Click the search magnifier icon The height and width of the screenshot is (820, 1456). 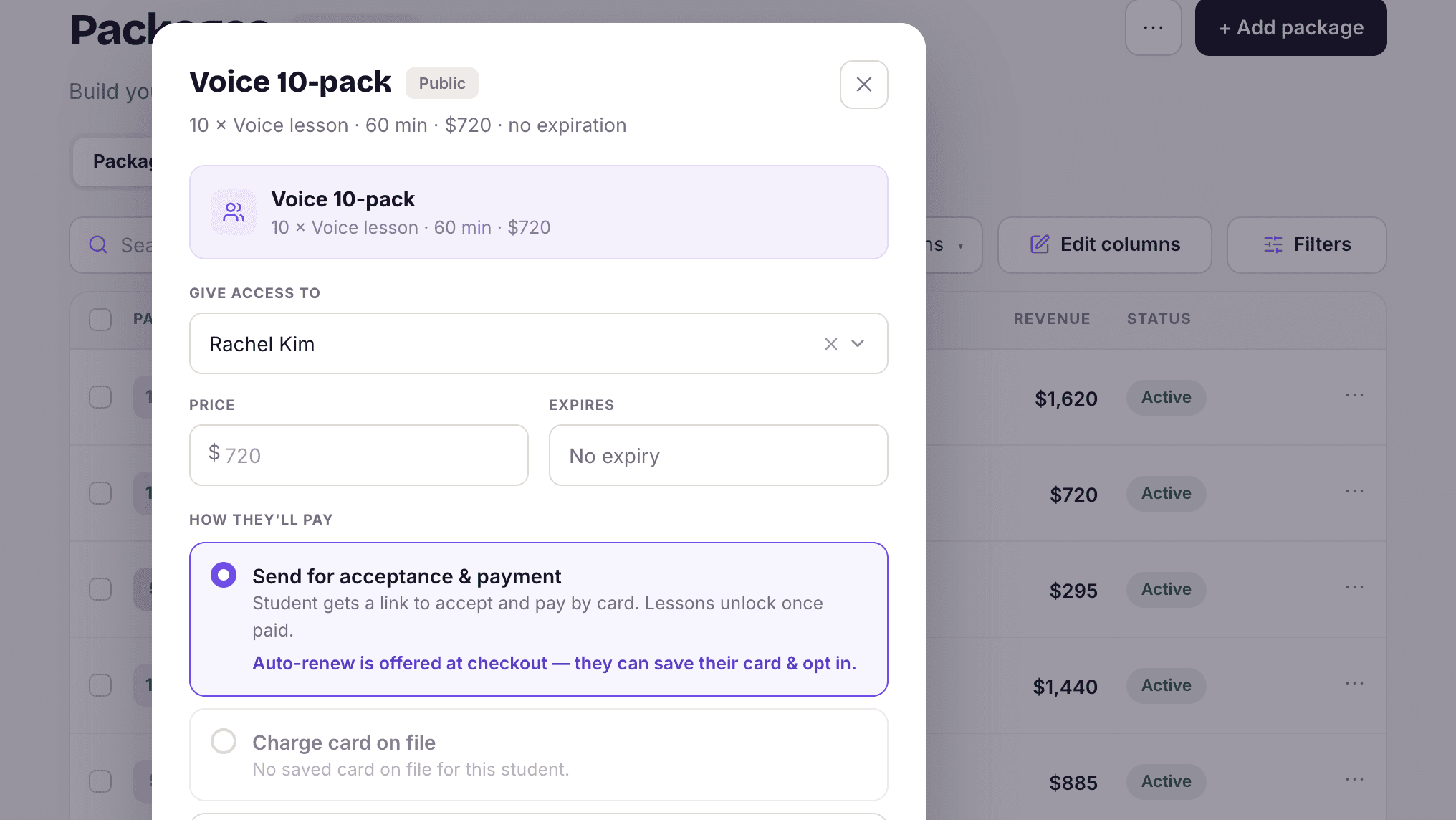[98, 245]
